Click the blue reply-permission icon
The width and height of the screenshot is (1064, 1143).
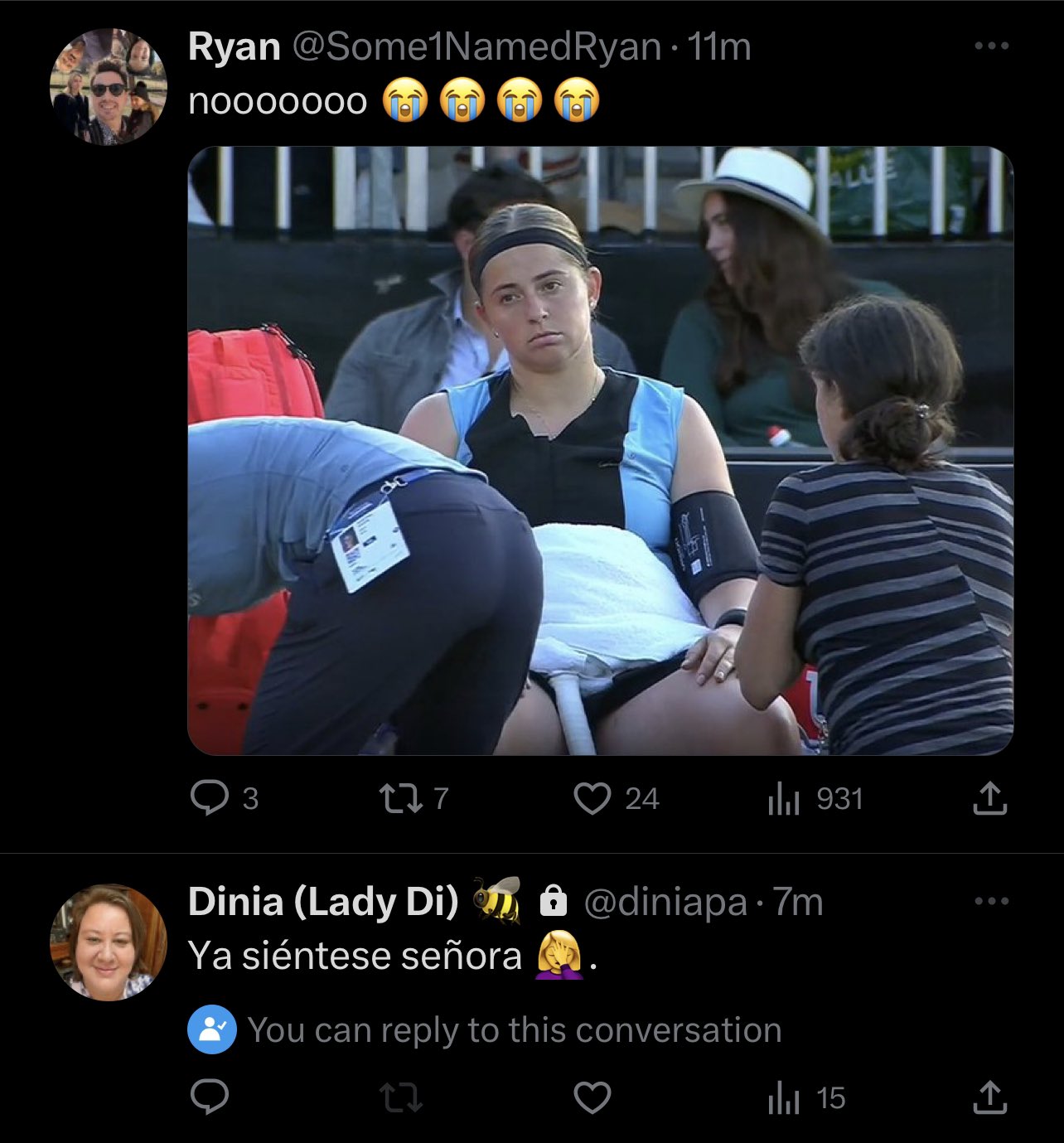point(211,1030)
